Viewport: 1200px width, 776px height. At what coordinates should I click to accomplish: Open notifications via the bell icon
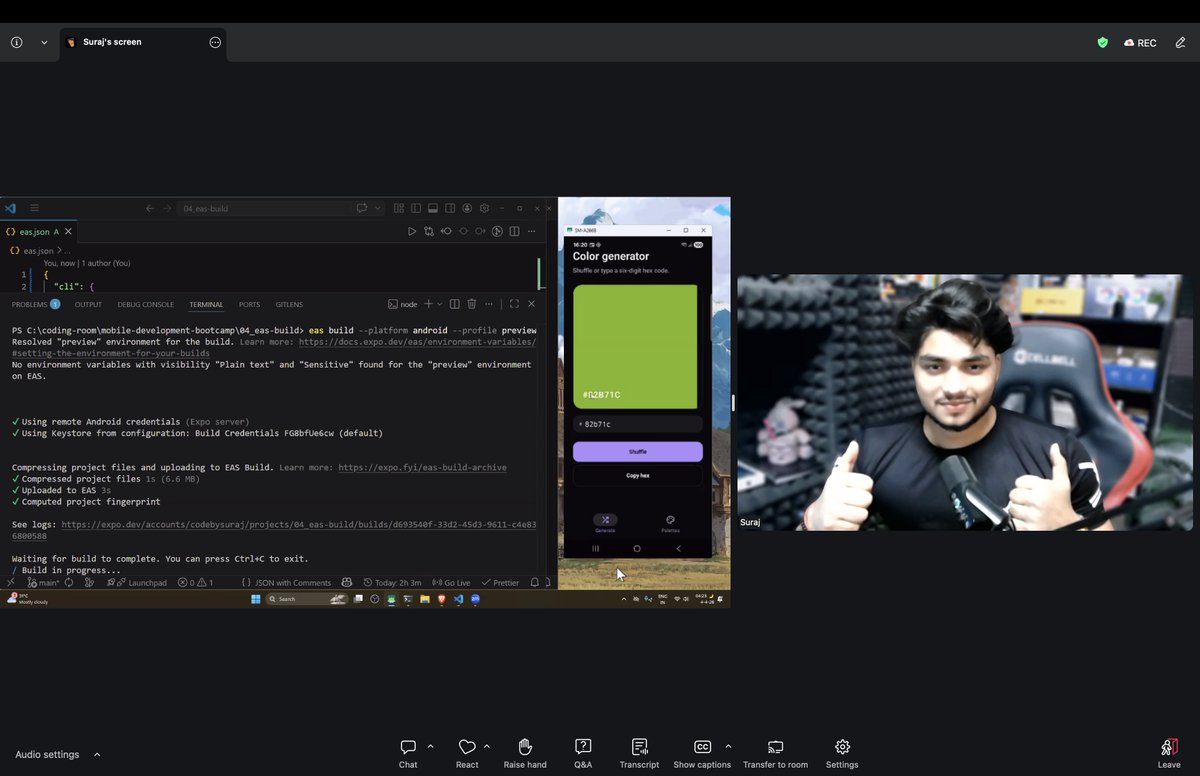534,582
